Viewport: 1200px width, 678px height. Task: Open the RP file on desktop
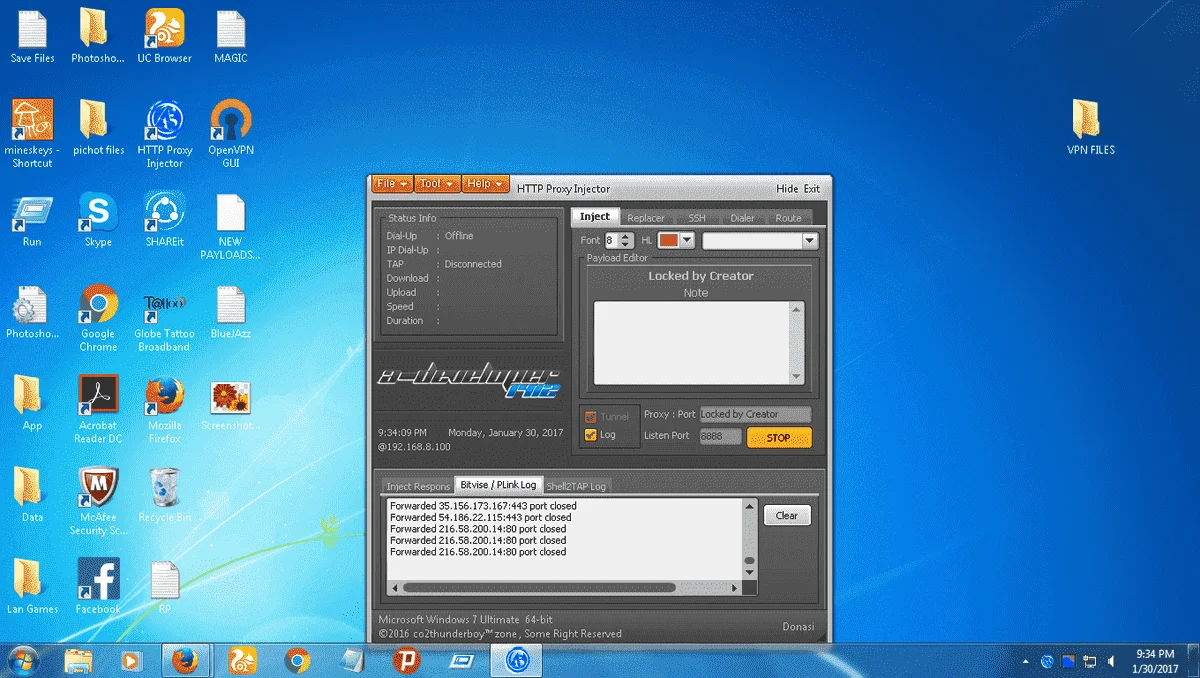(164, 585)
